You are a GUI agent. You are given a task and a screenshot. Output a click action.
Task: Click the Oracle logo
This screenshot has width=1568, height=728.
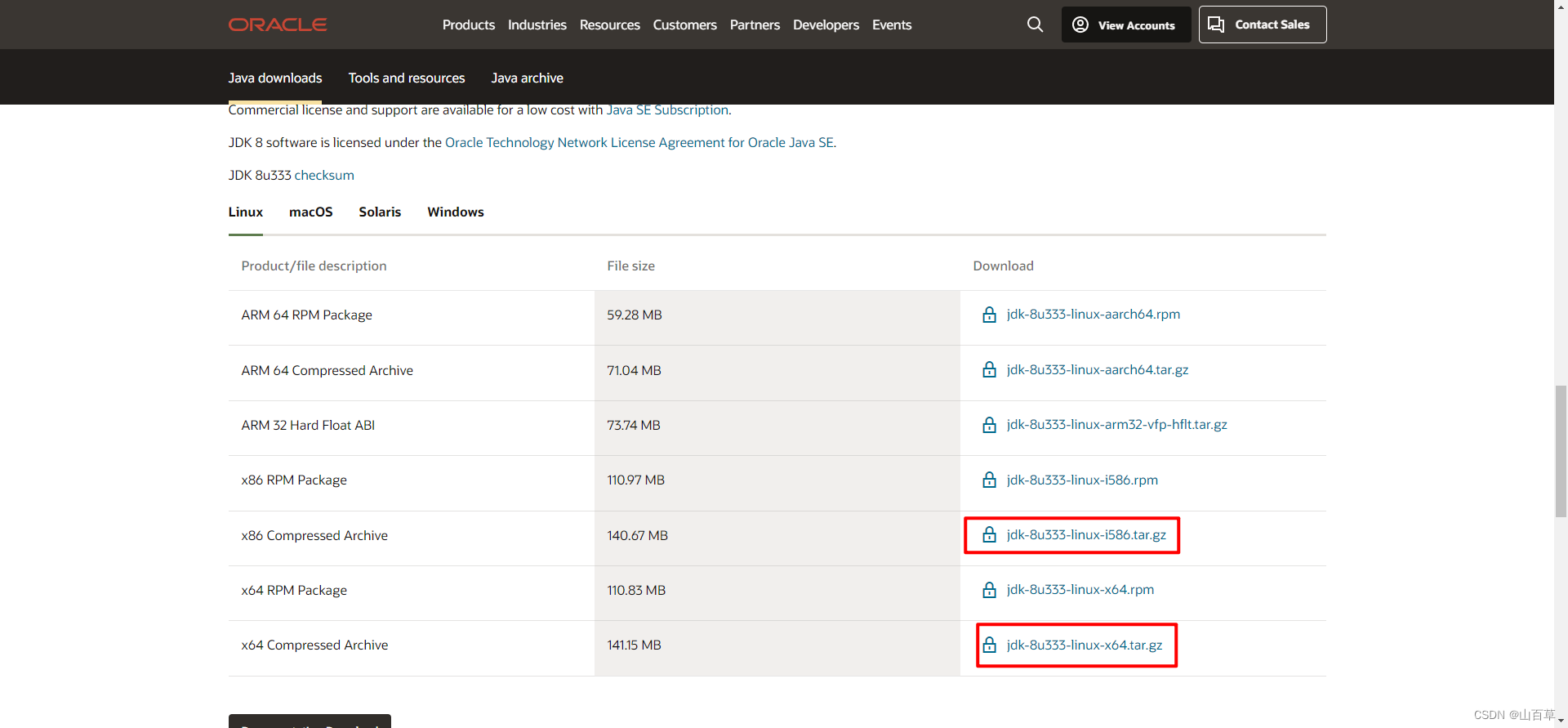[x=278, y=25]
